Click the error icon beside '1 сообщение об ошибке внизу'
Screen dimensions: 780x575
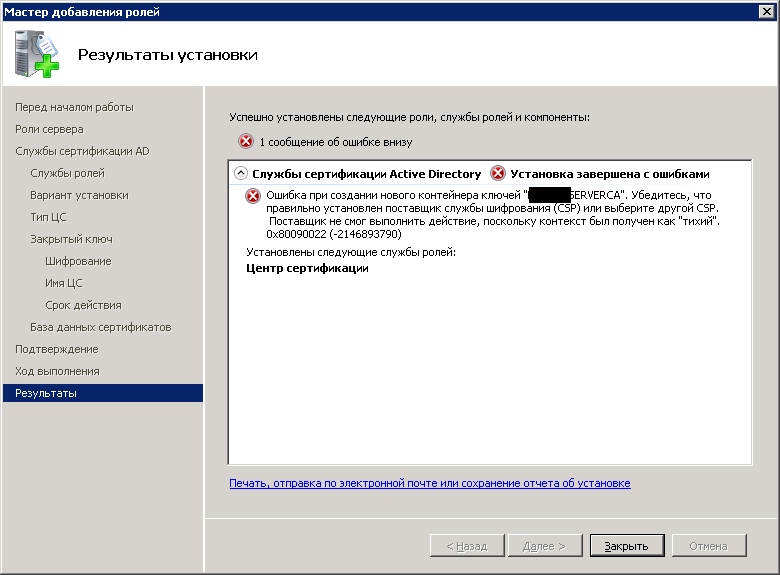tap(246, 142)
